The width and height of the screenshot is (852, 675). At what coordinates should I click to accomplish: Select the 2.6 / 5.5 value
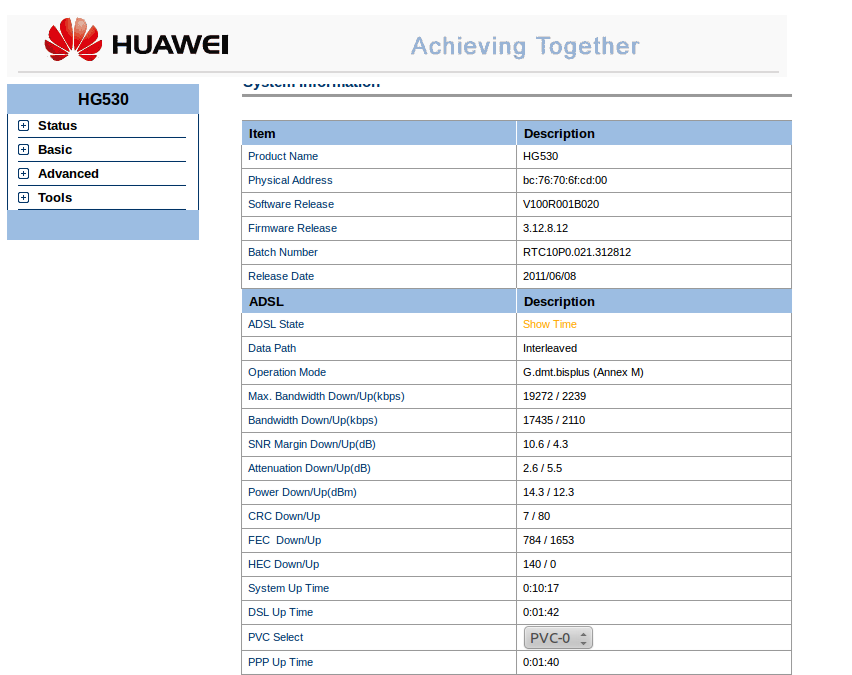pos(542,467)
